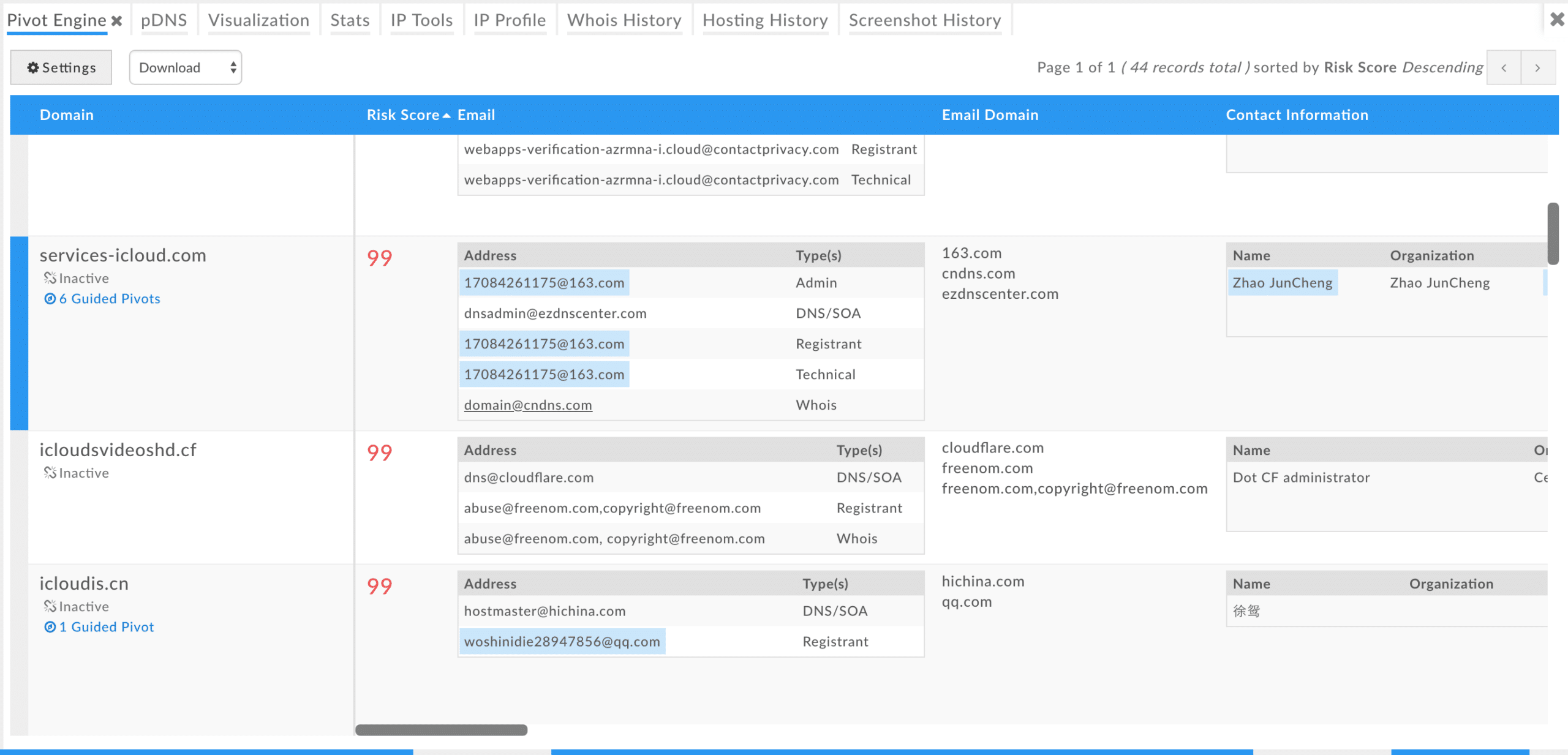Select highlighted woshinidie28947856@qq.com email
Viewport: 1568px width, 755px height.
pyautogui.click(x=562, y=642)
